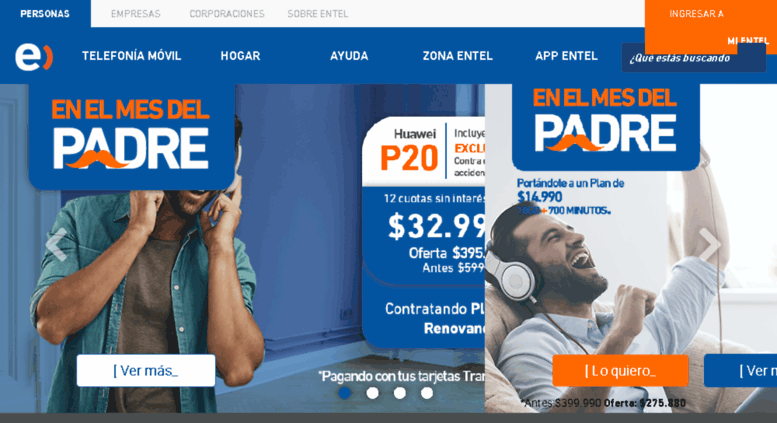Viewport: 777px width, 423px height.
Task: Advance carousel with next arrow
Action: pyautogui.click(x=710, y=244)
